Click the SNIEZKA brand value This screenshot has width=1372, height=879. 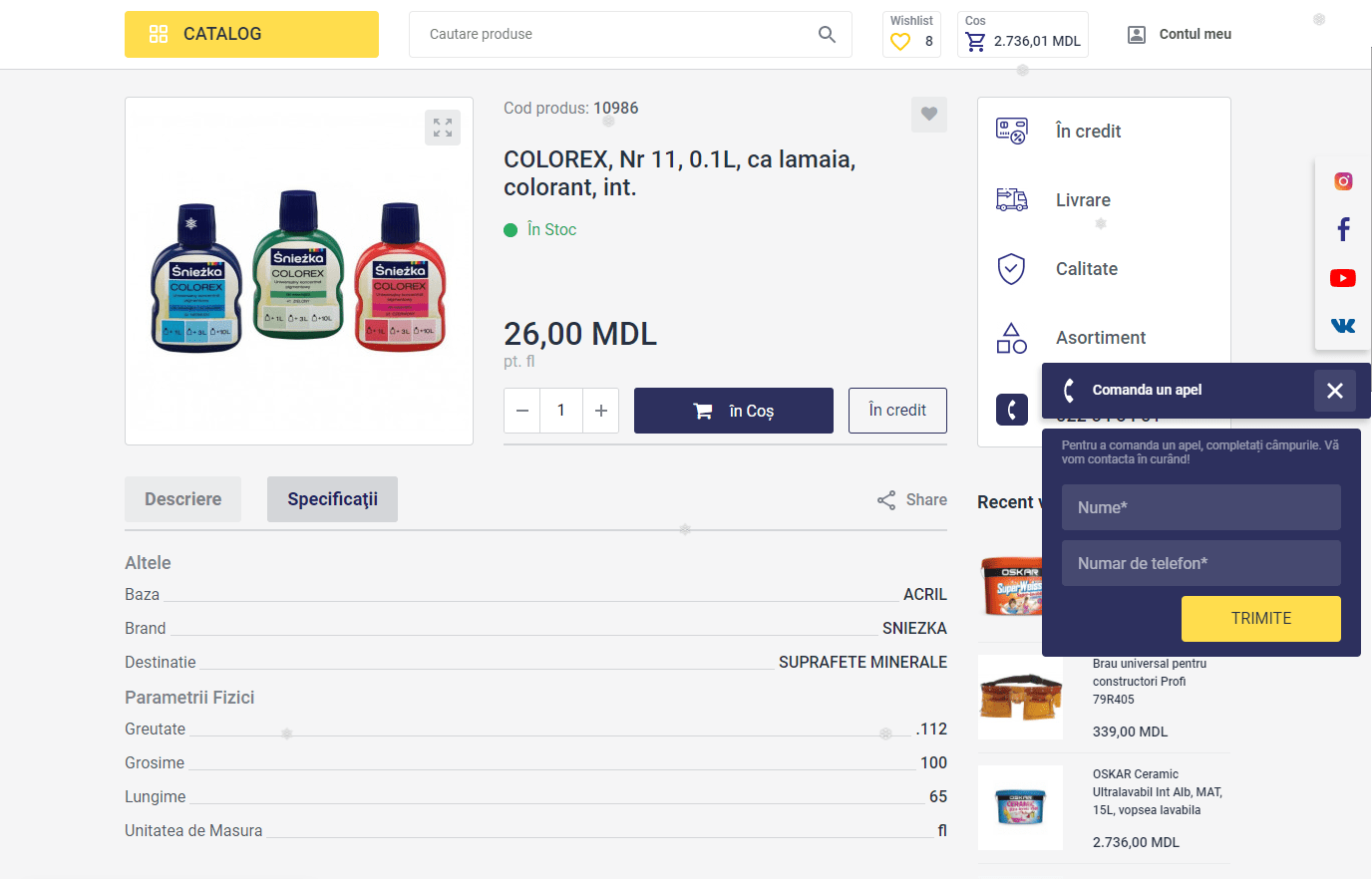pyautogui.click(x=914, y=628)
